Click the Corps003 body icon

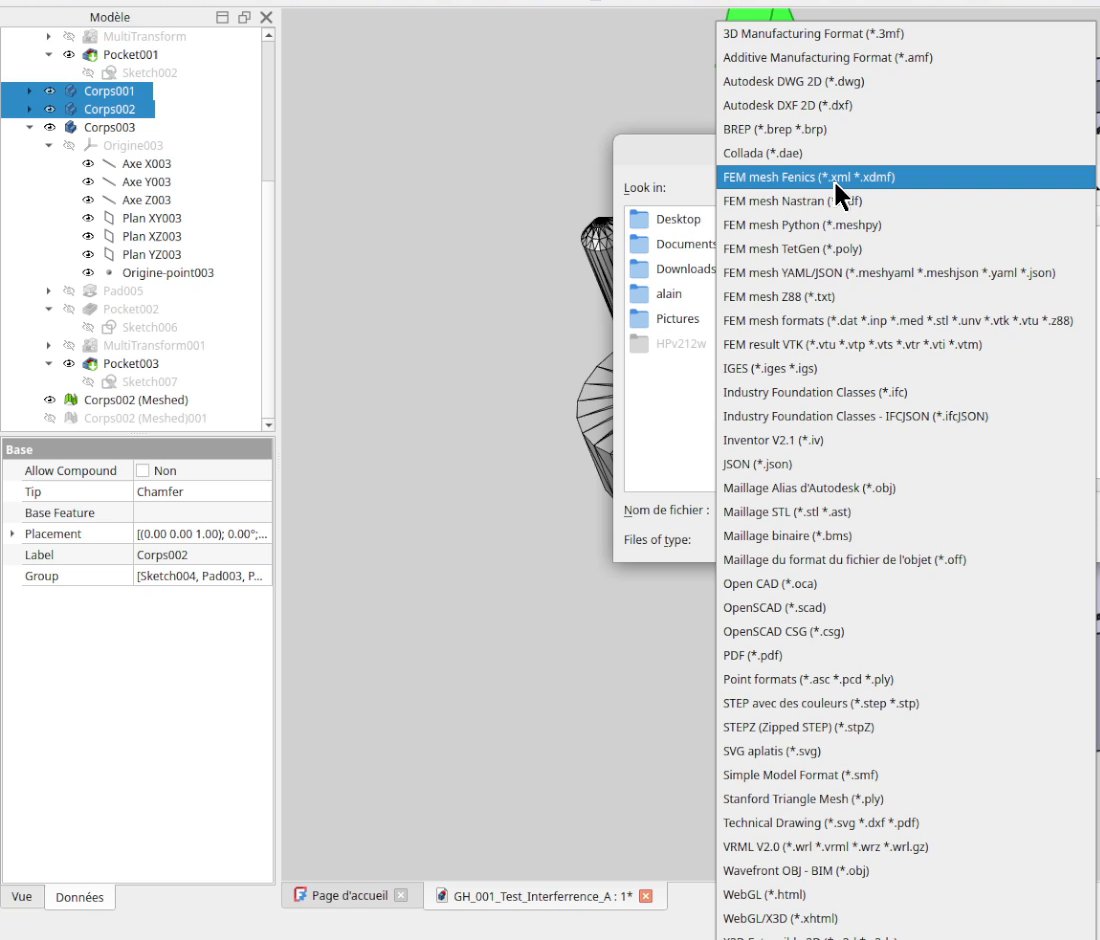[x=71, y=127]
